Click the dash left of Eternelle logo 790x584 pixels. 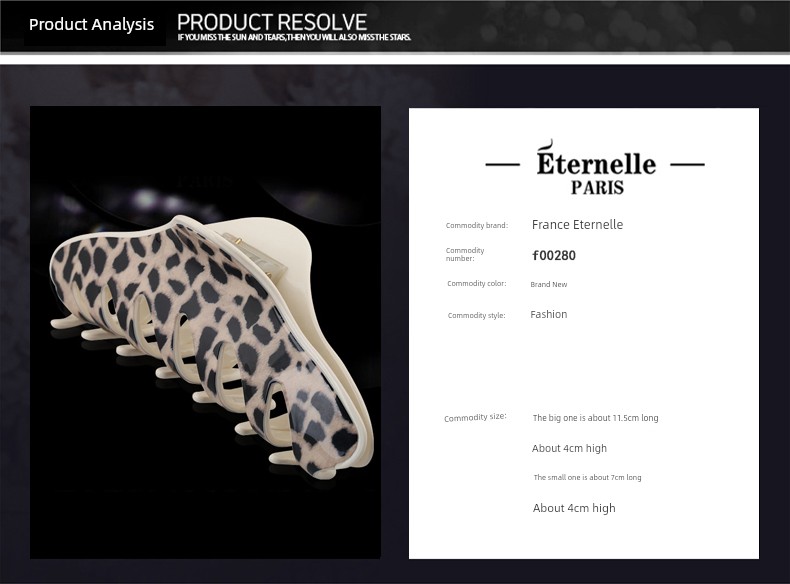(502, 164)
